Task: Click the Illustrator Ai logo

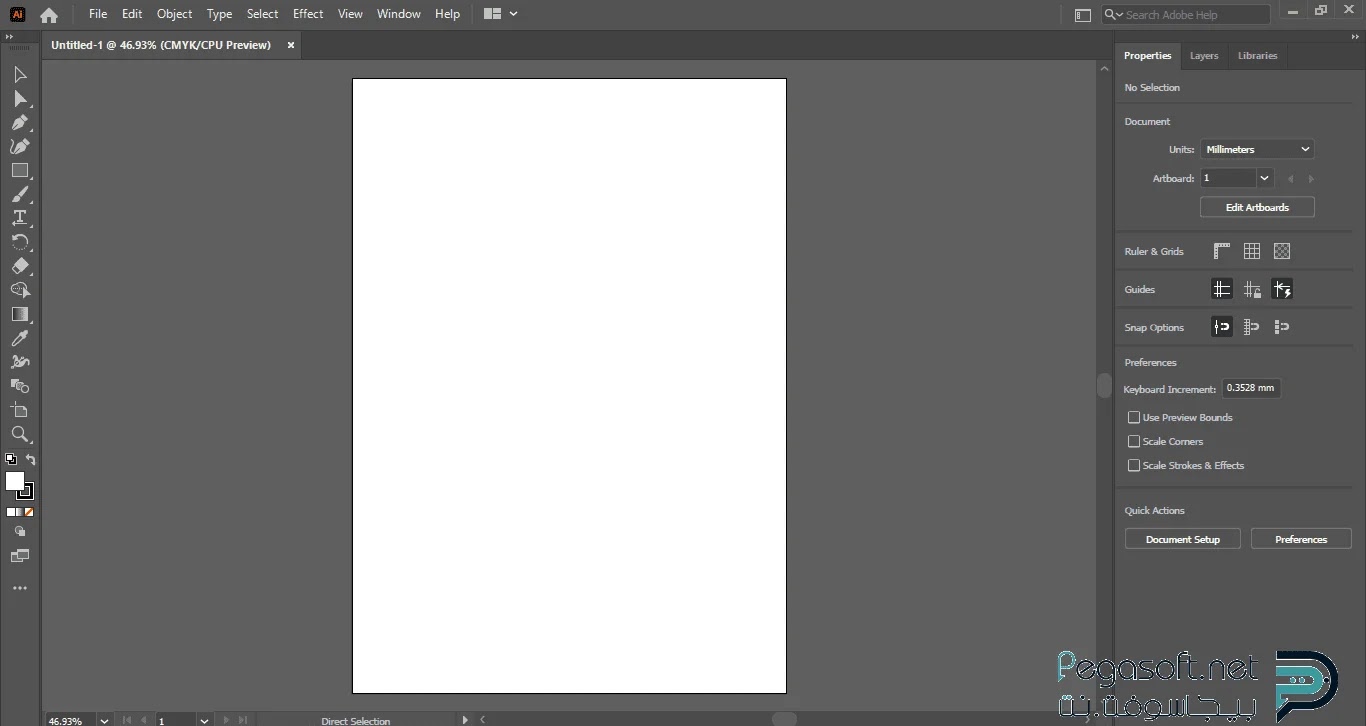Action: [17, 14]
